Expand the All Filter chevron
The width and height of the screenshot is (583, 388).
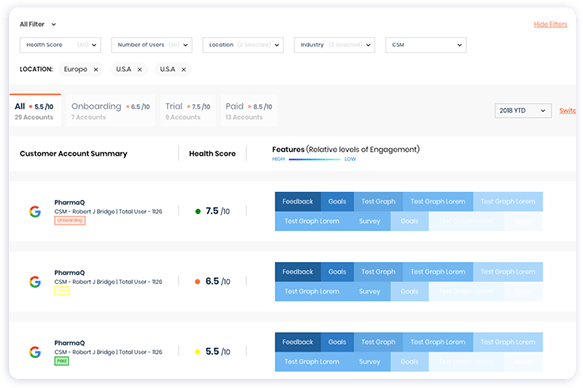pyautogui.click(x=54, y=25)
